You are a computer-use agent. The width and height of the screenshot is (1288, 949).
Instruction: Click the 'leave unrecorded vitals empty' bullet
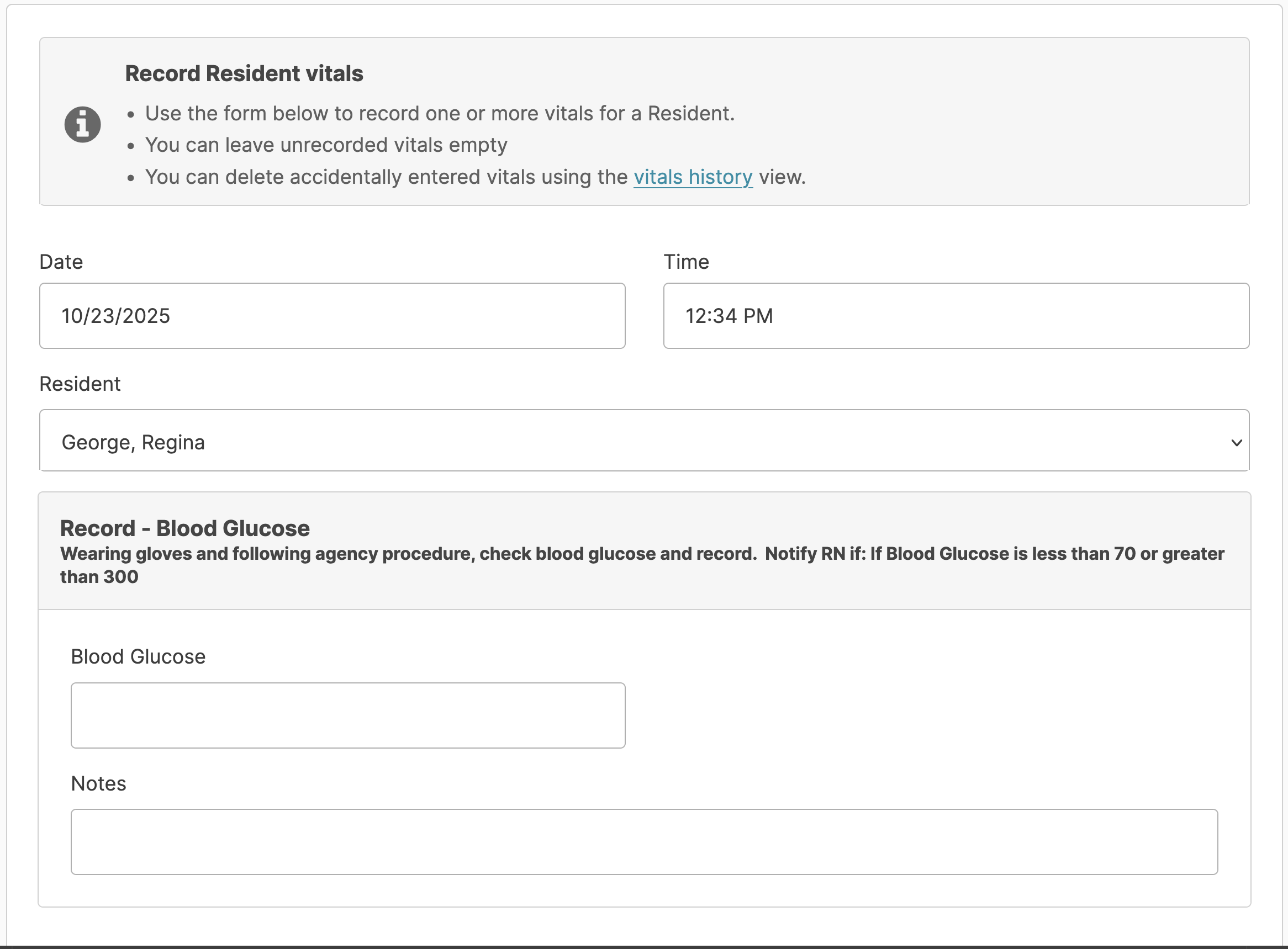(x=326, y=145)
